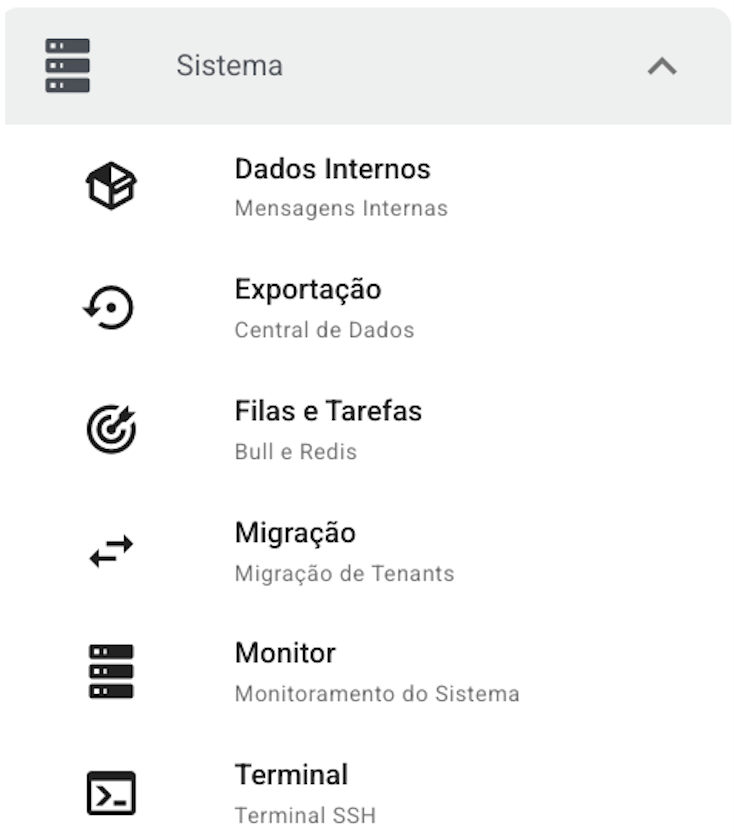Launch the Terminal menu entry
The height and width of the screenshot is (840, 734).
(x=291, y=775)
